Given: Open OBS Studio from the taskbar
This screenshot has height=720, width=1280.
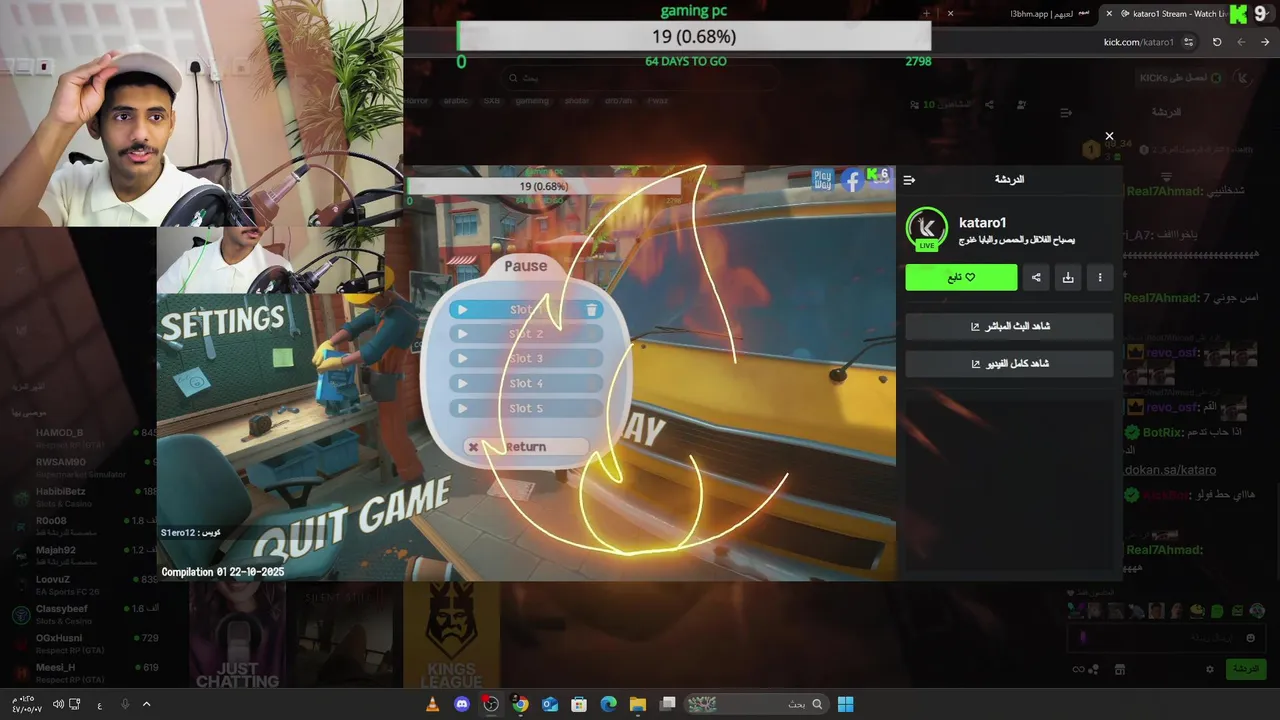Looking at the screenshot, I should [x=490, y=704].
